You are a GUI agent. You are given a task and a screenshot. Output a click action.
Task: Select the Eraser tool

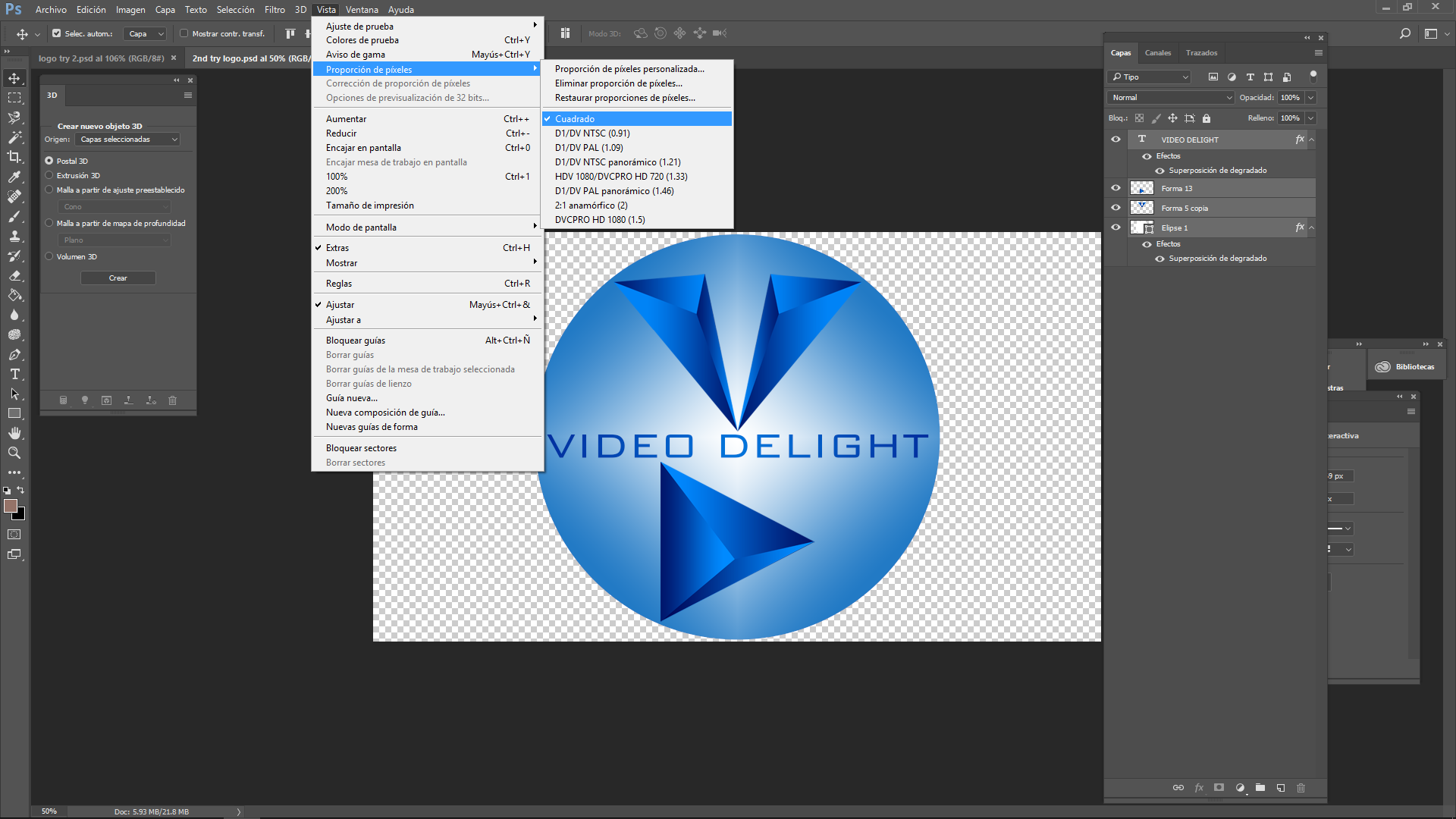click(14, 275)
